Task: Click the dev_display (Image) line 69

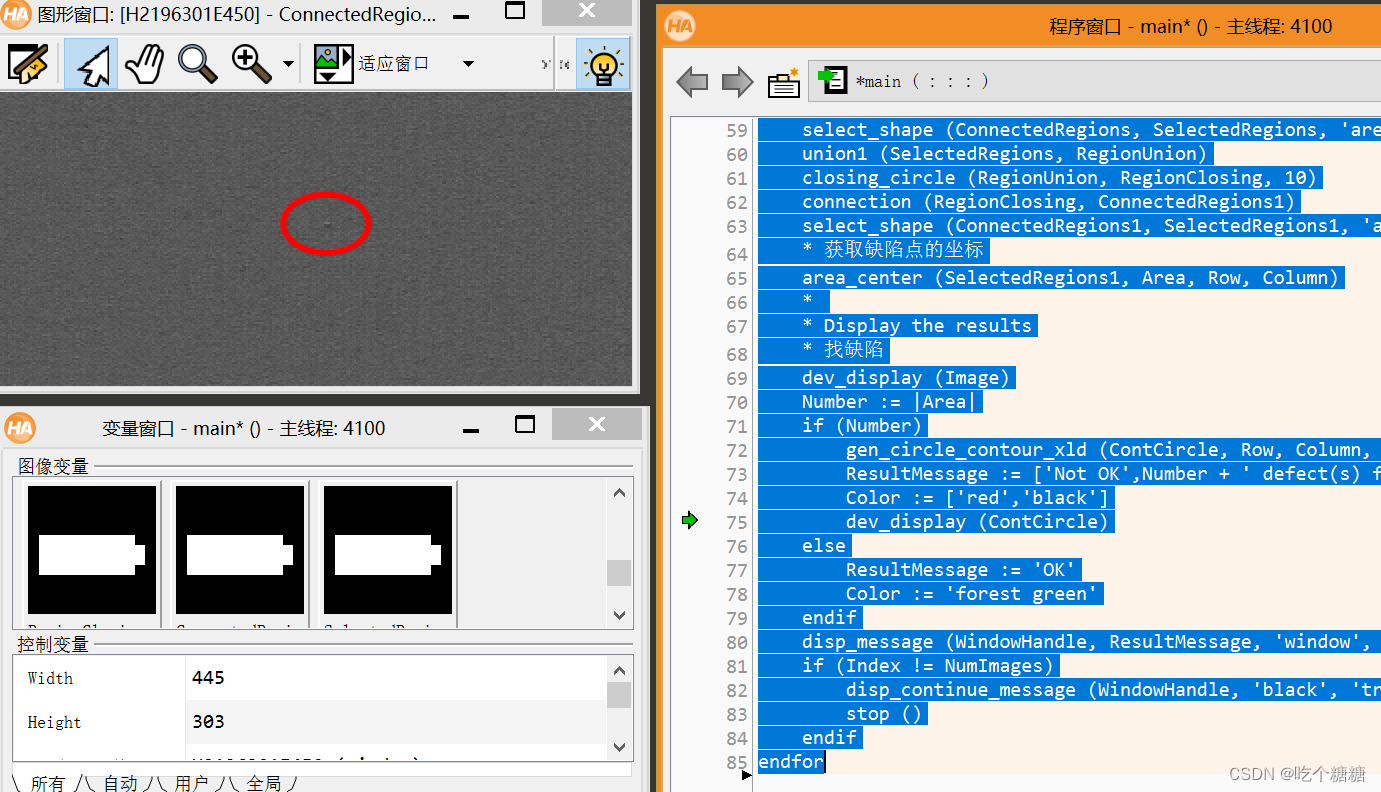Action: (x=907, y=378)
